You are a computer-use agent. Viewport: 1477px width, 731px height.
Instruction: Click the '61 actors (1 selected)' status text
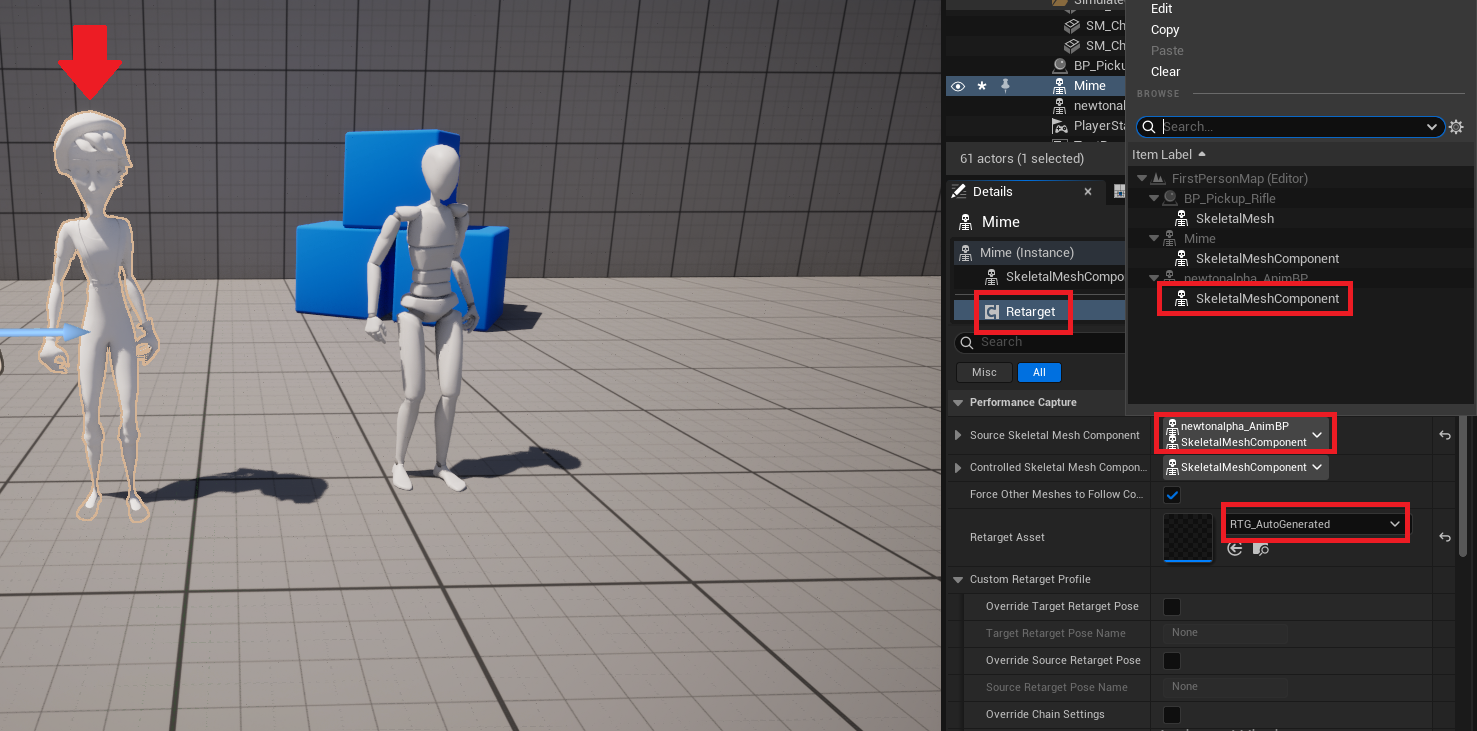(x=1022, y=159)
